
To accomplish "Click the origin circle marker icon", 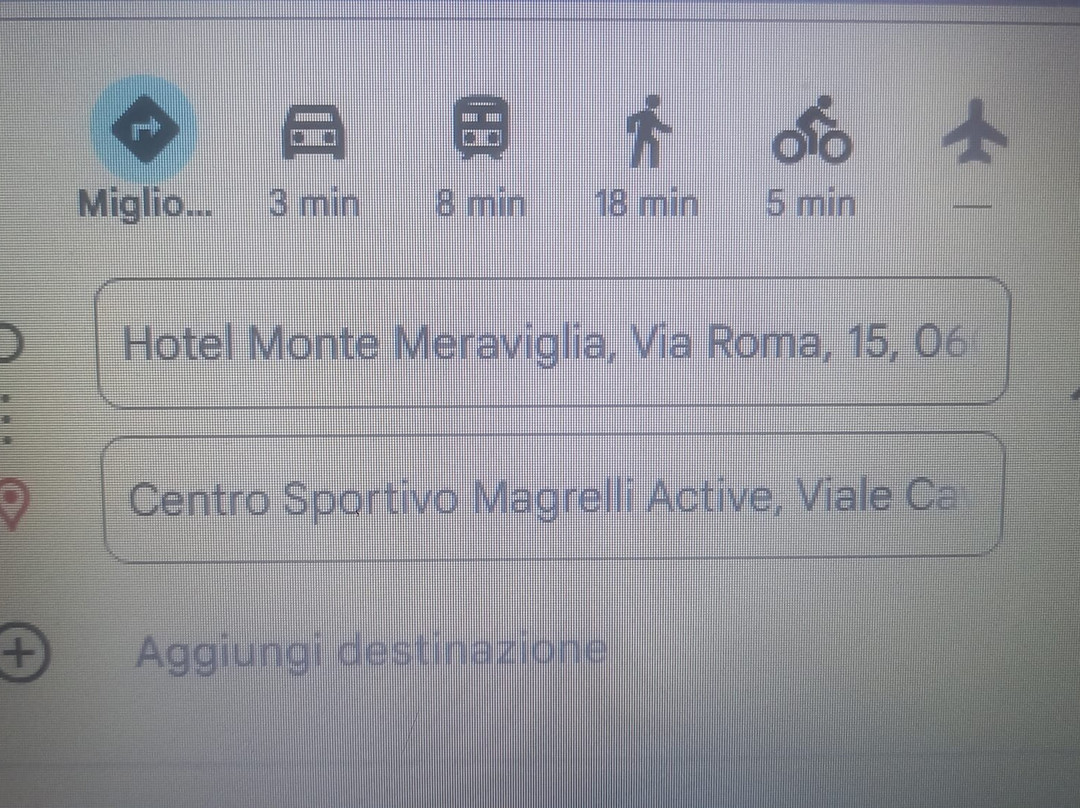I will click(x=10, y=342).
